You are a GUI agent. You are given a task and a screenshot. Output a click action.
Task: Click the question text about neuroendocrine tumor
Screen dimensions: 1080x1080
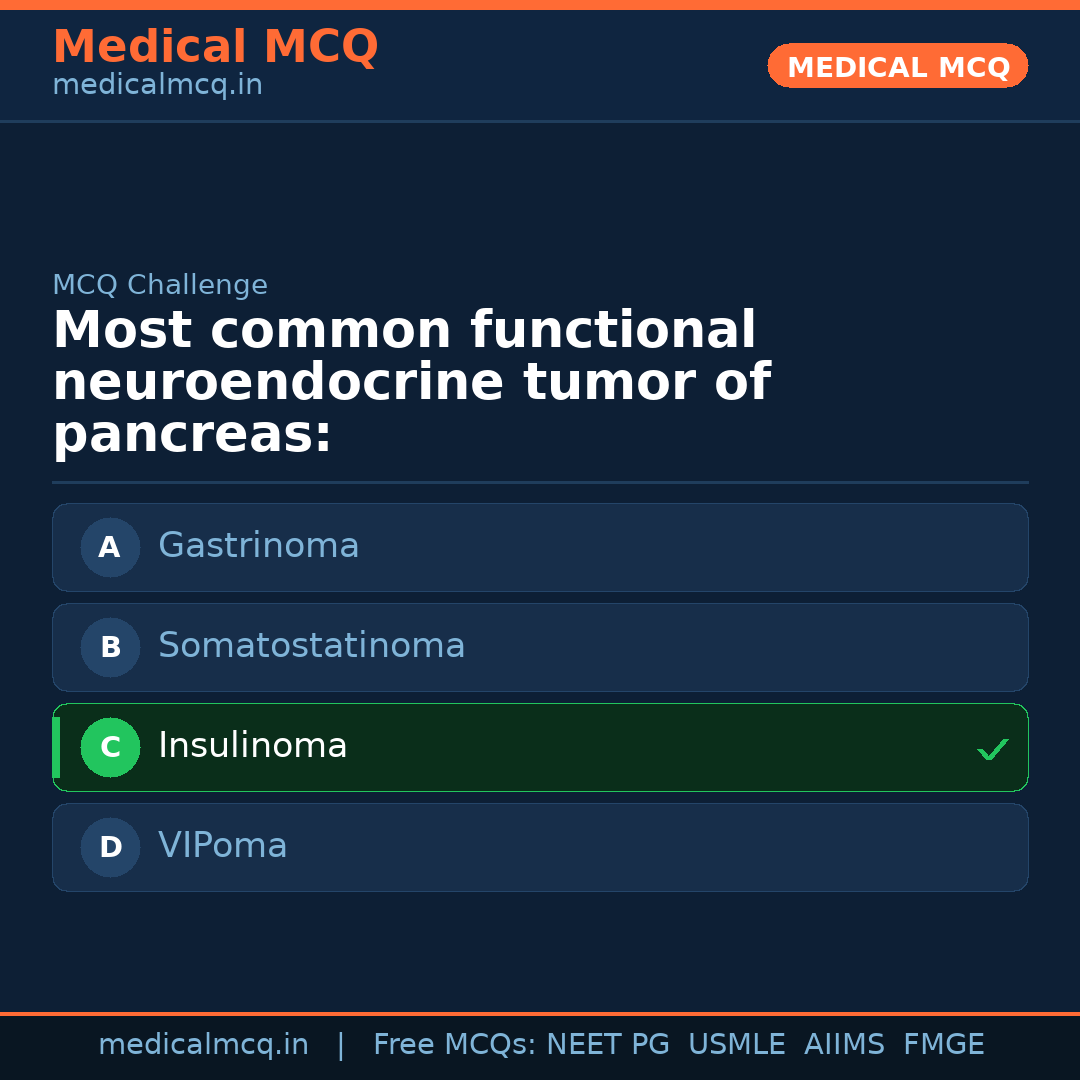coord(410,382)
